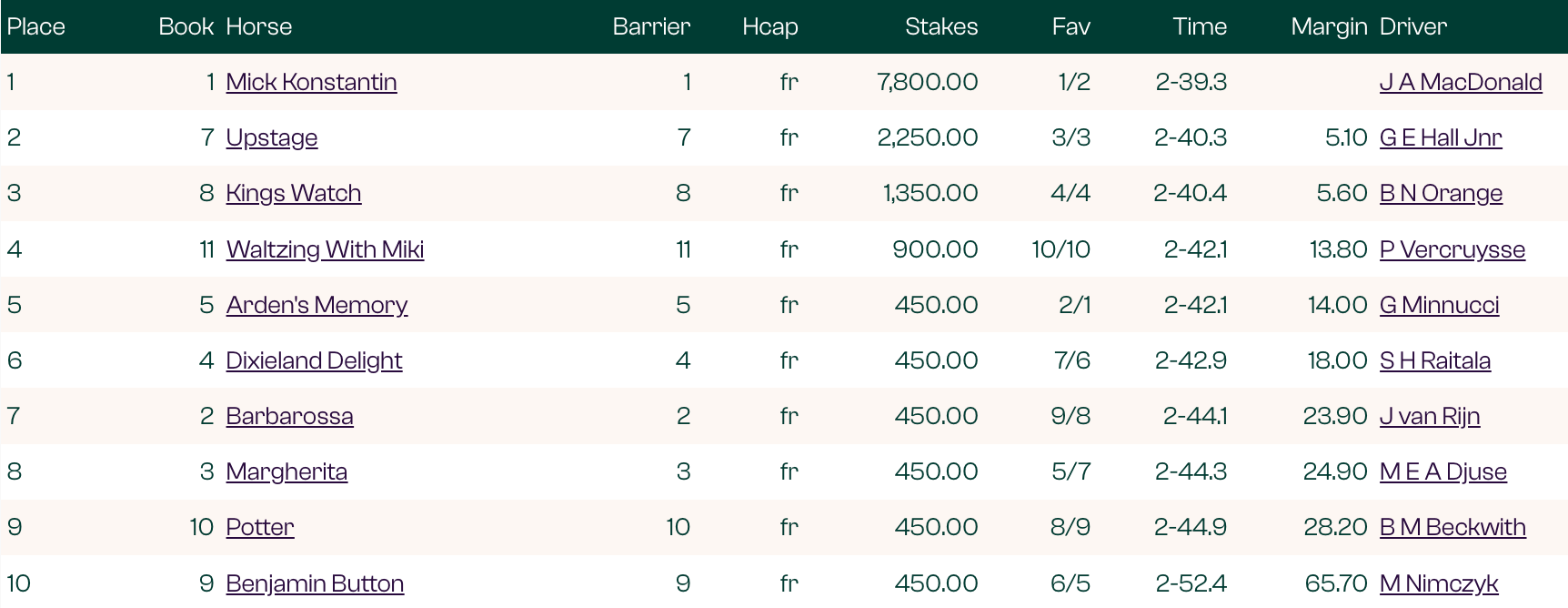Open the Mick Konstantin horse link
This screenshot has width=1568, height=608.
point(311,82)
